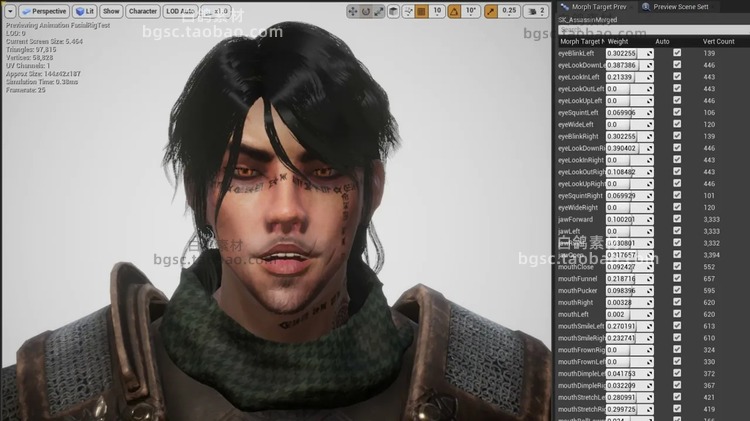Select the scale gizmo tool
The height and width of the screenshot is (421, 750).
tap(379, 11)
